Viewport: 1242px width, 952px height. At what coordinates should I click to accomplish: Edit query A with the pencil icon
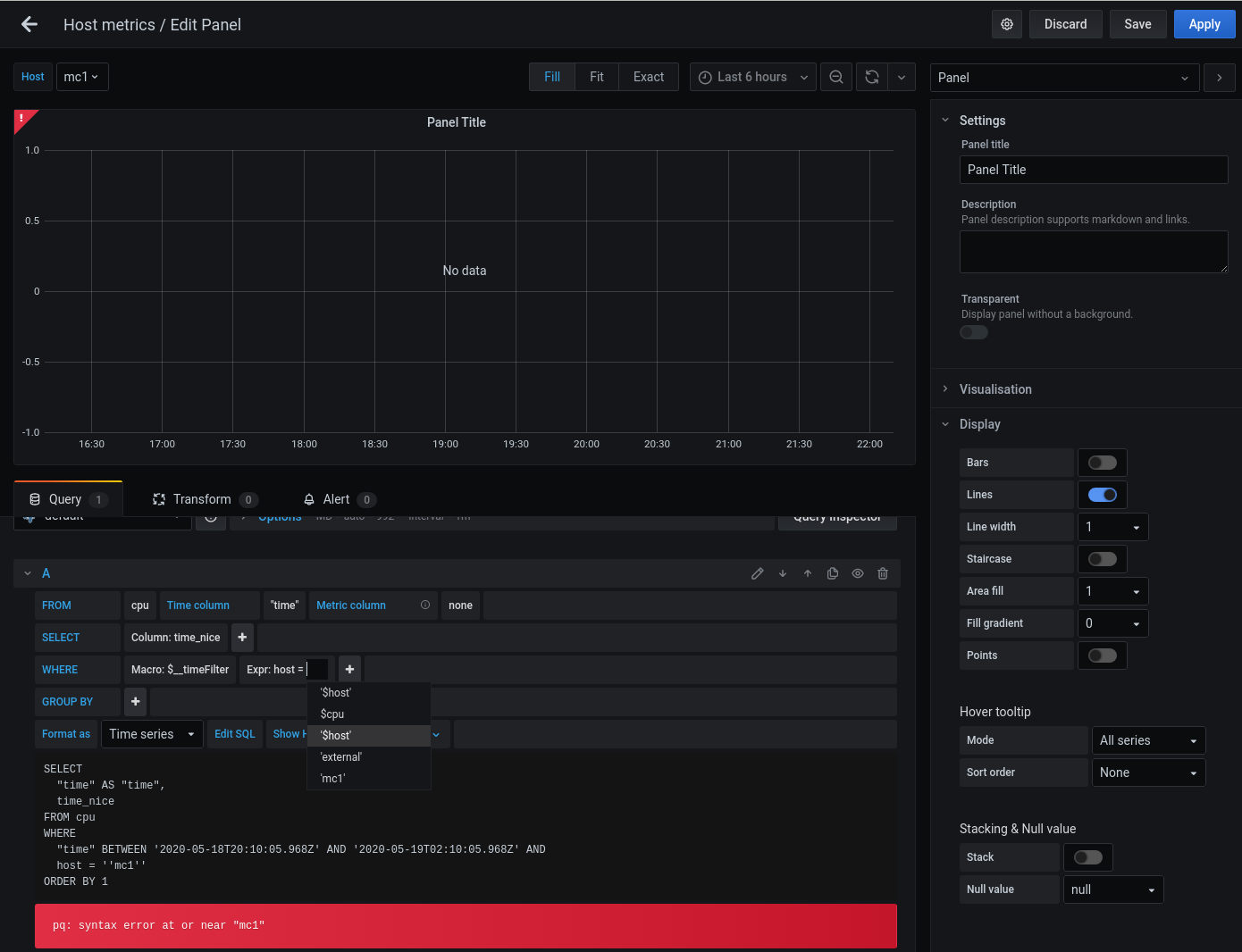point(758,573)
